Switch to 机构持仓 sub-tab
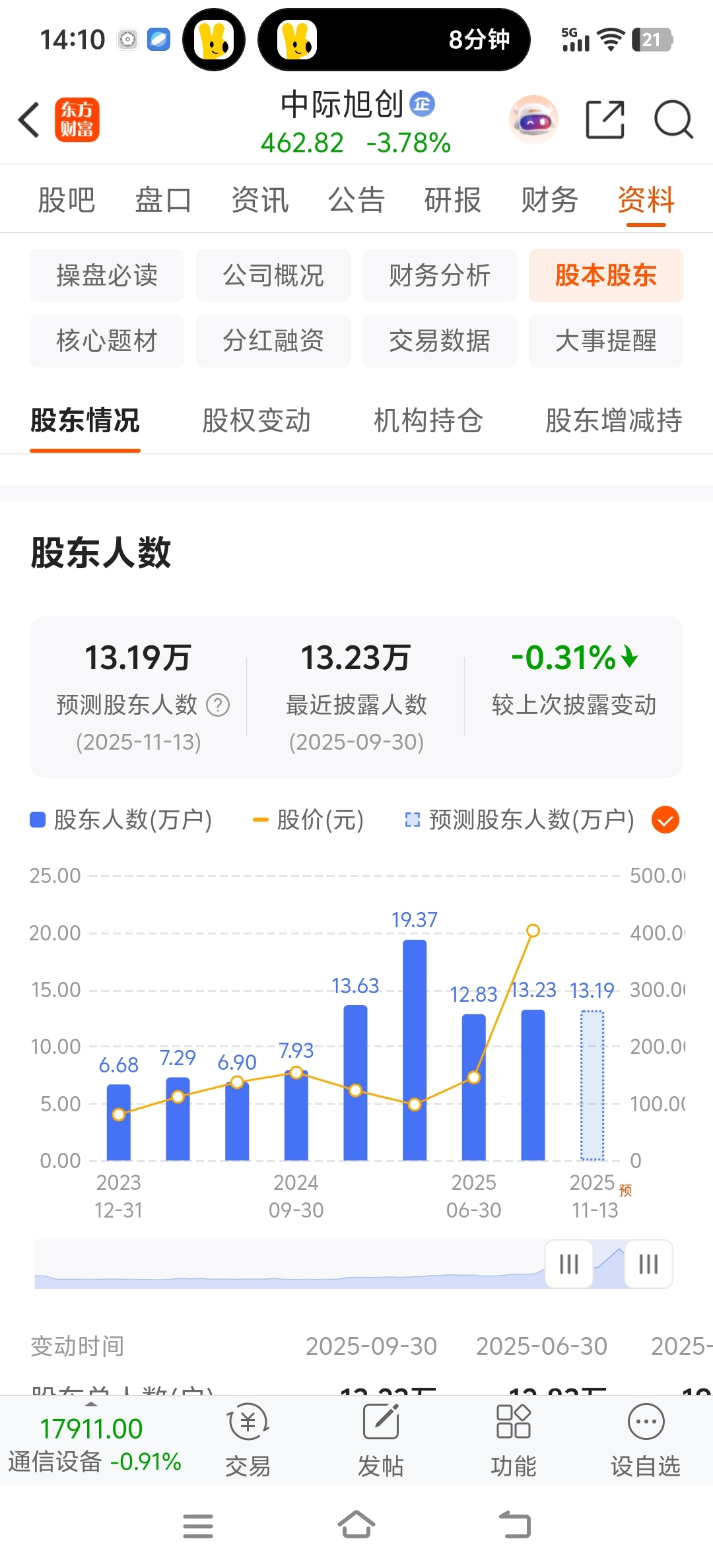This screenshot has width=713, height=1568. [x=428, y=420]
